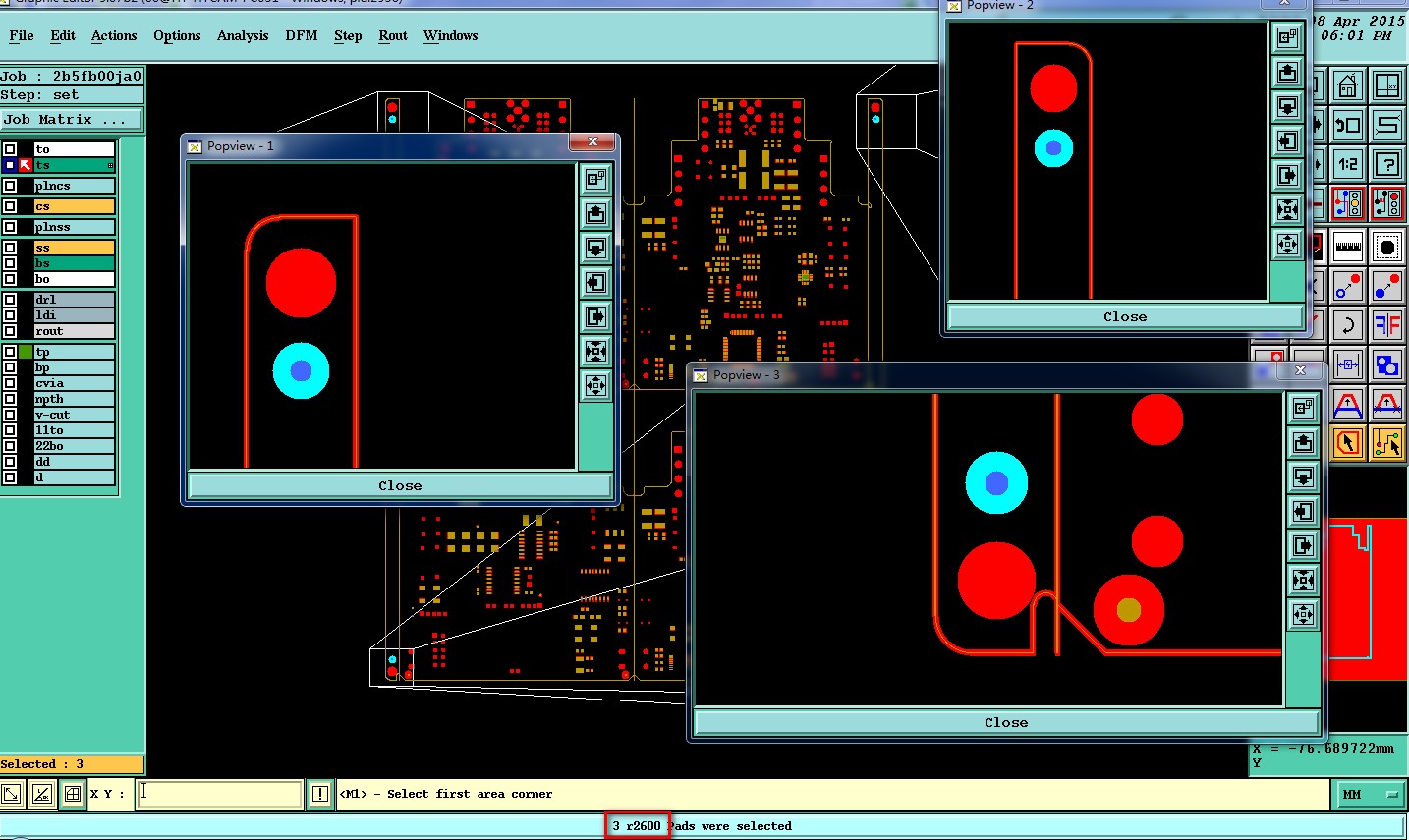This screenshot has width=1409, height=840.
Task: Pan left in Popview 1
Action: tap(596, 283)
